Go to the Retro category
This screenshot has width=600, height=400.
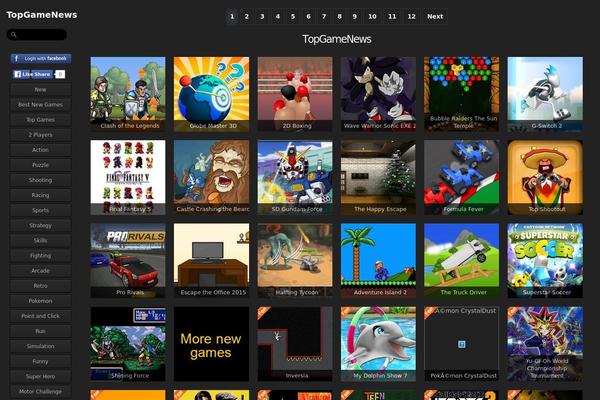[40, 286]
